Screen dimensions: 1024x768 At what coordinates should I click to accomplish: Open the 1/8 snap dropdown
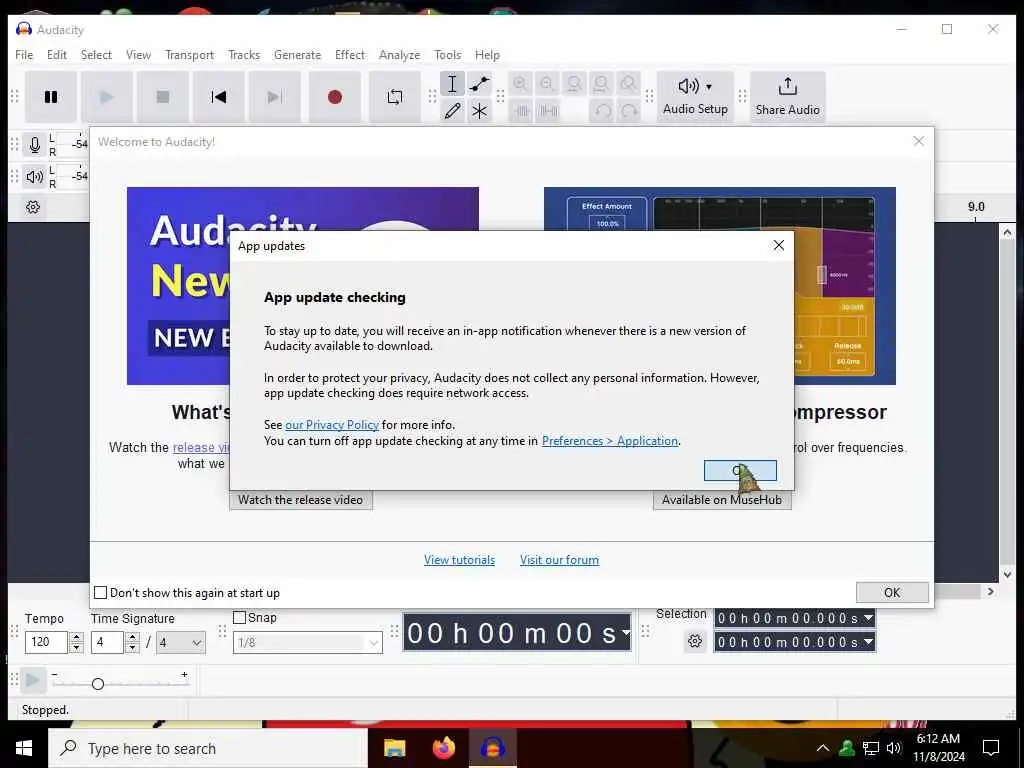(308, 643)
